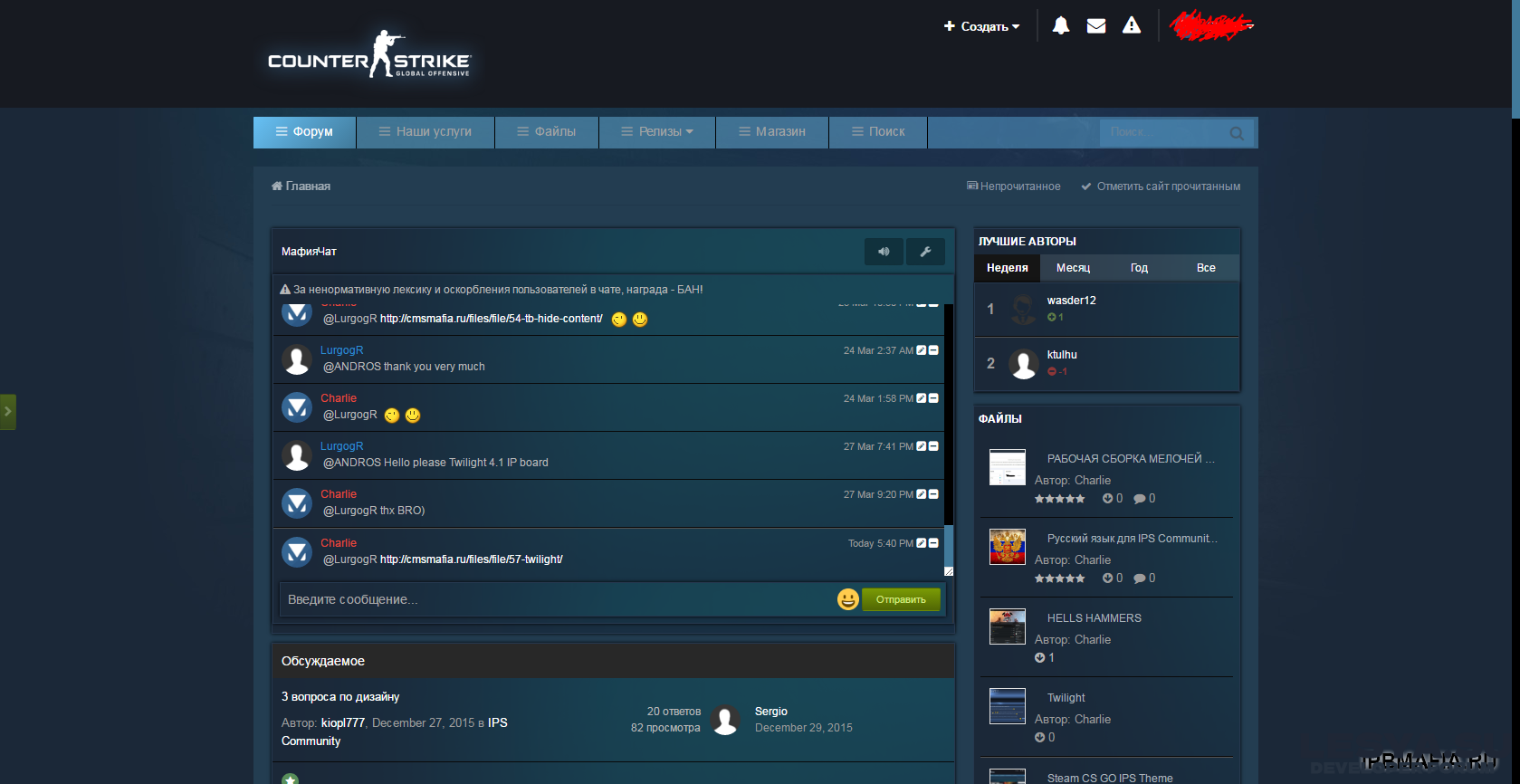Expand the Релизы dropdown menu
This screenshot has height=784, width=1520.
tap(657, 132)
